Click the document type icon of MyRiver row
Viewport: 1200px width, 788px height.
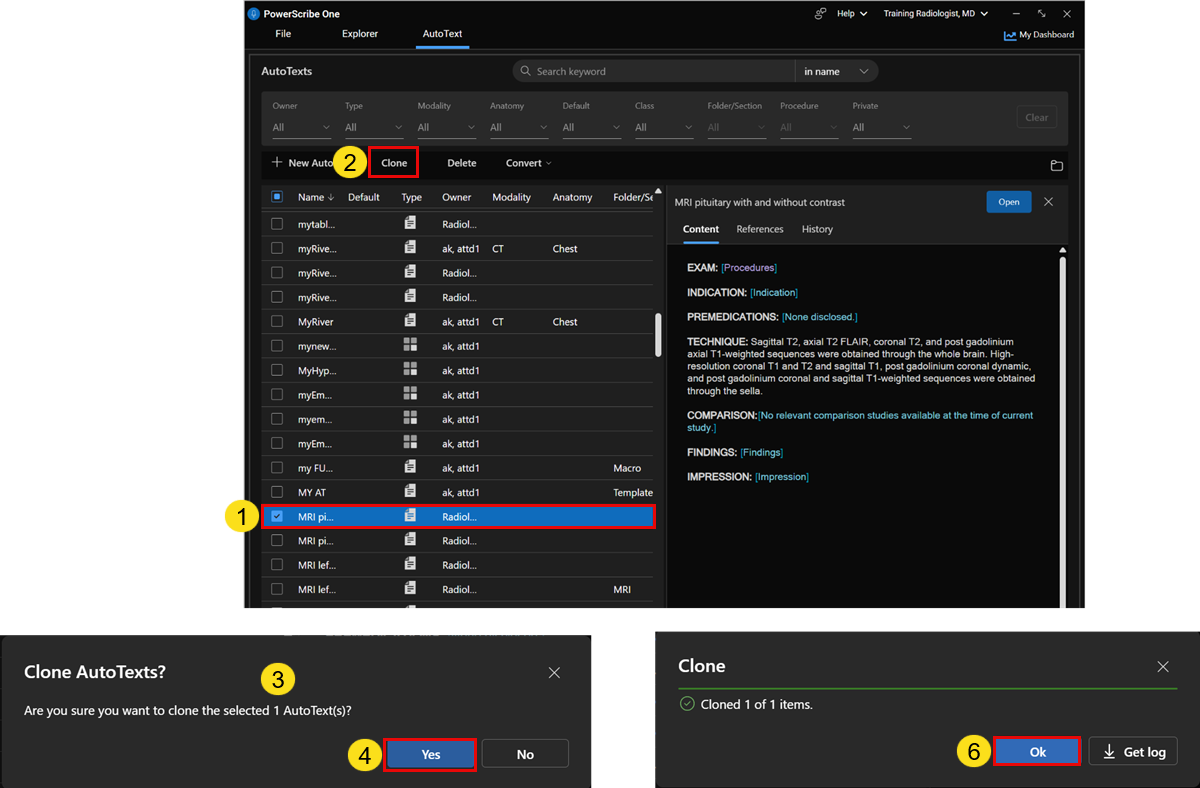(x=410, y=322)
